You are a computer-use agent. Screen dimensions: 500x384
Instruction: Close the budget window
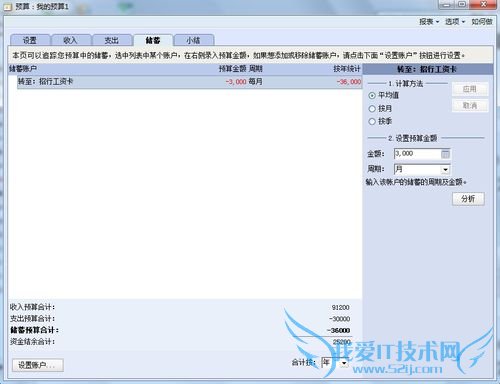tap(484, 5)
